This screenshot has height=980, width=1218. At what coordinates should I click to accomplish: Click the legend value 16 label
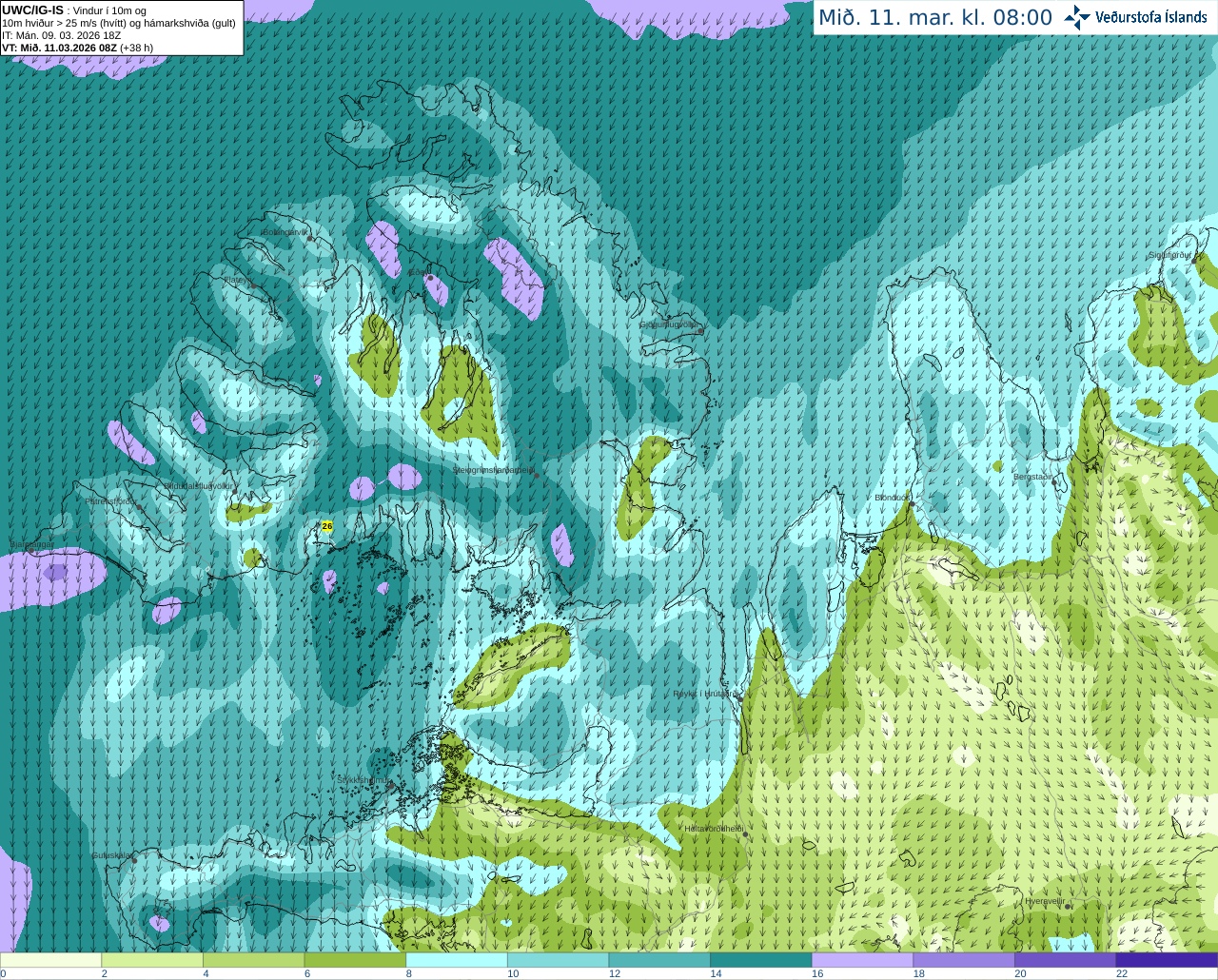click(817, 973)
